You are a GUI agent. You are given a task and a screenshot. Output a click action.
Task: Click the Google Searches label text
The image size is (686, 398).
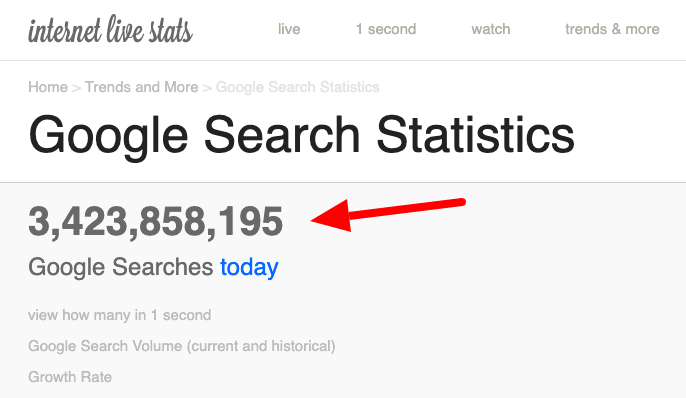pyautogui.click(x=120, y=266)
